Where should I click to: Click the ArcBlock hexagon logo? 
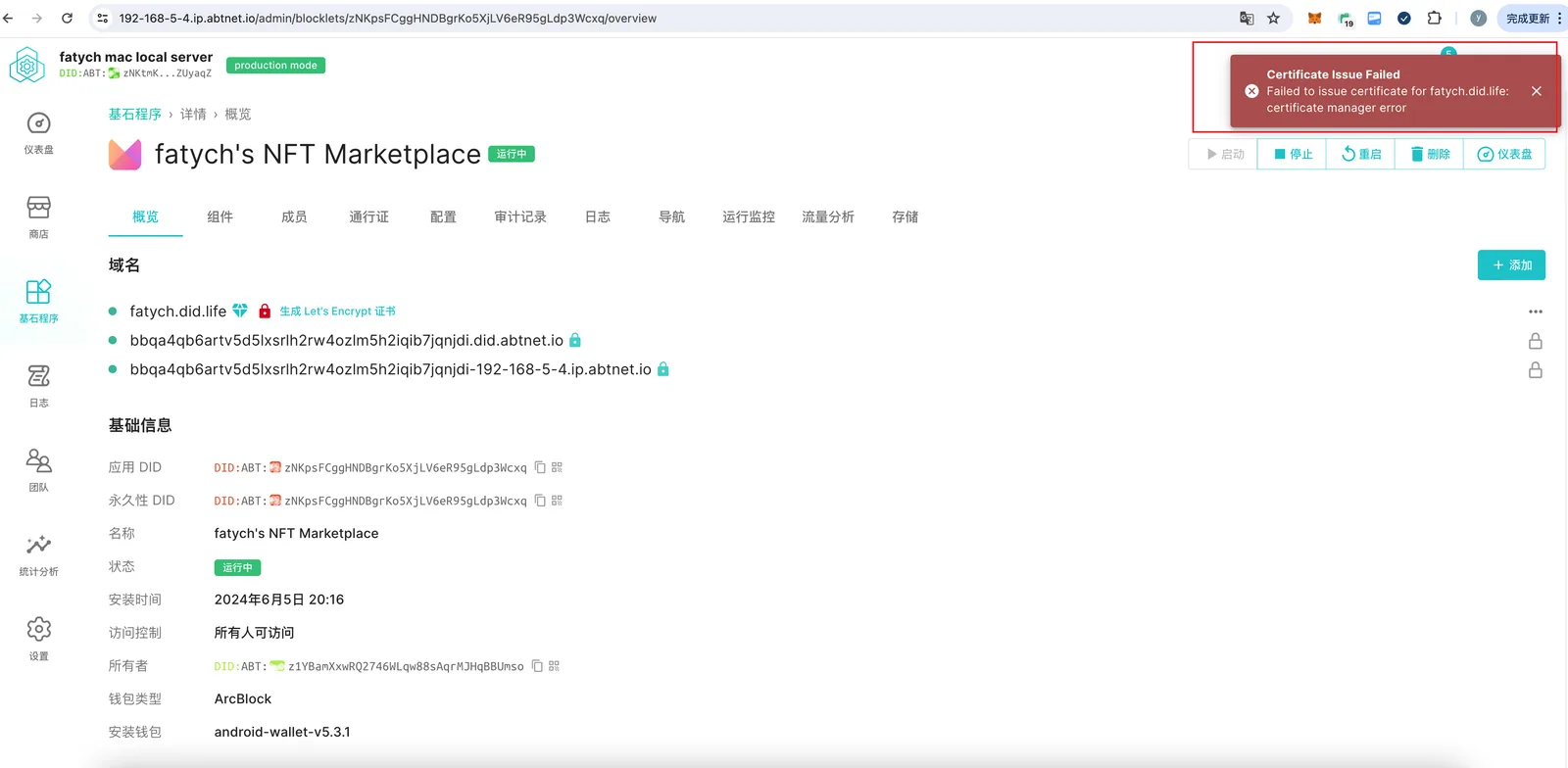[27, 66]
